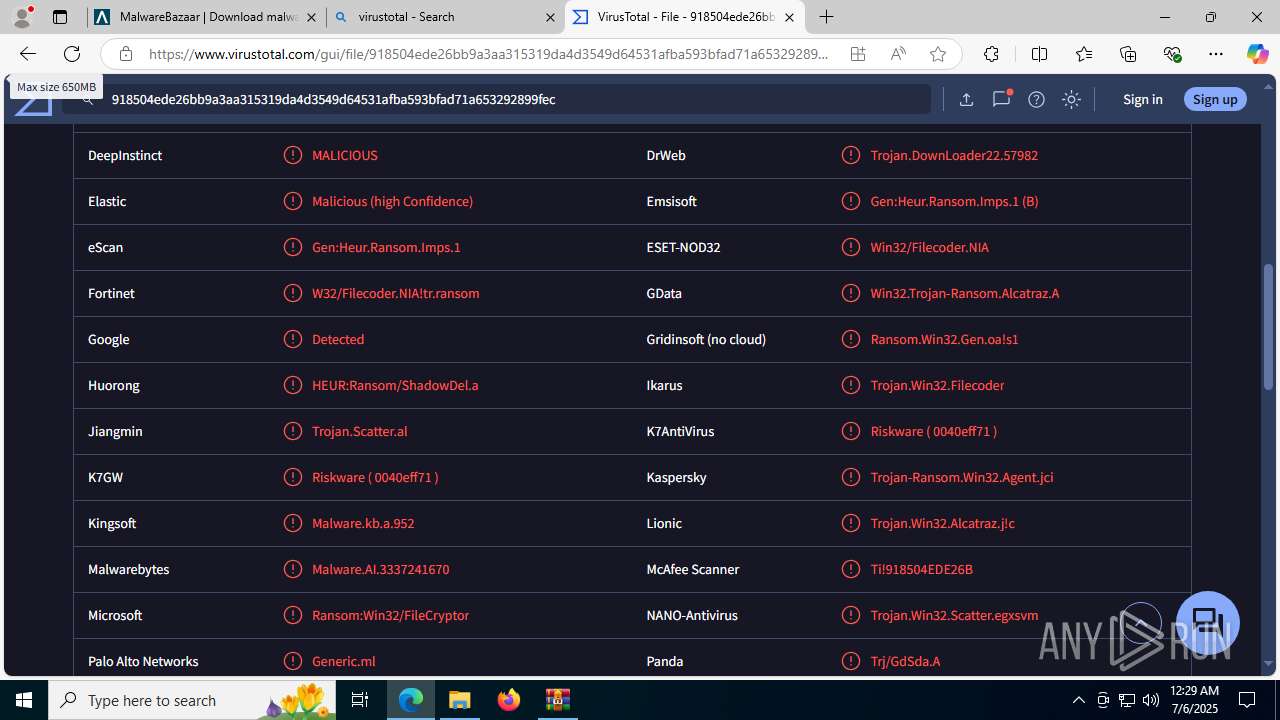Click the taskbar search box

(x=193, y=700)
